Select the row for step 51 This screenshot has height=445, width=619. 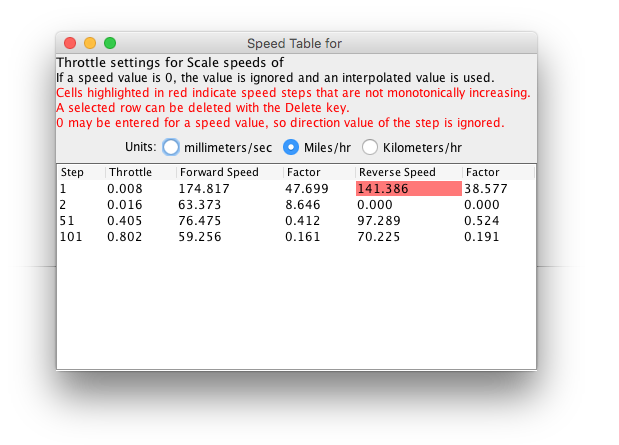point(296,220)
